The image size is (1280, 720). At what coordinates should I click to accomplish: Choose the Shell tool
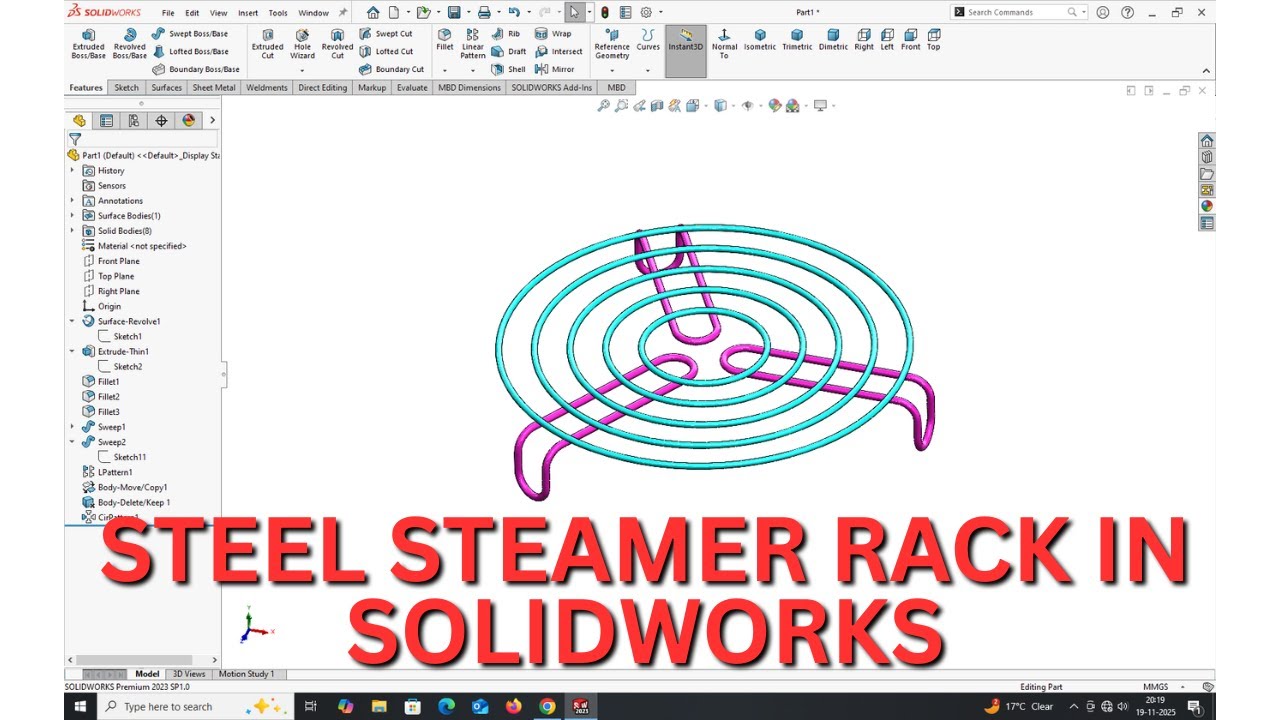[x=508, y=69]
